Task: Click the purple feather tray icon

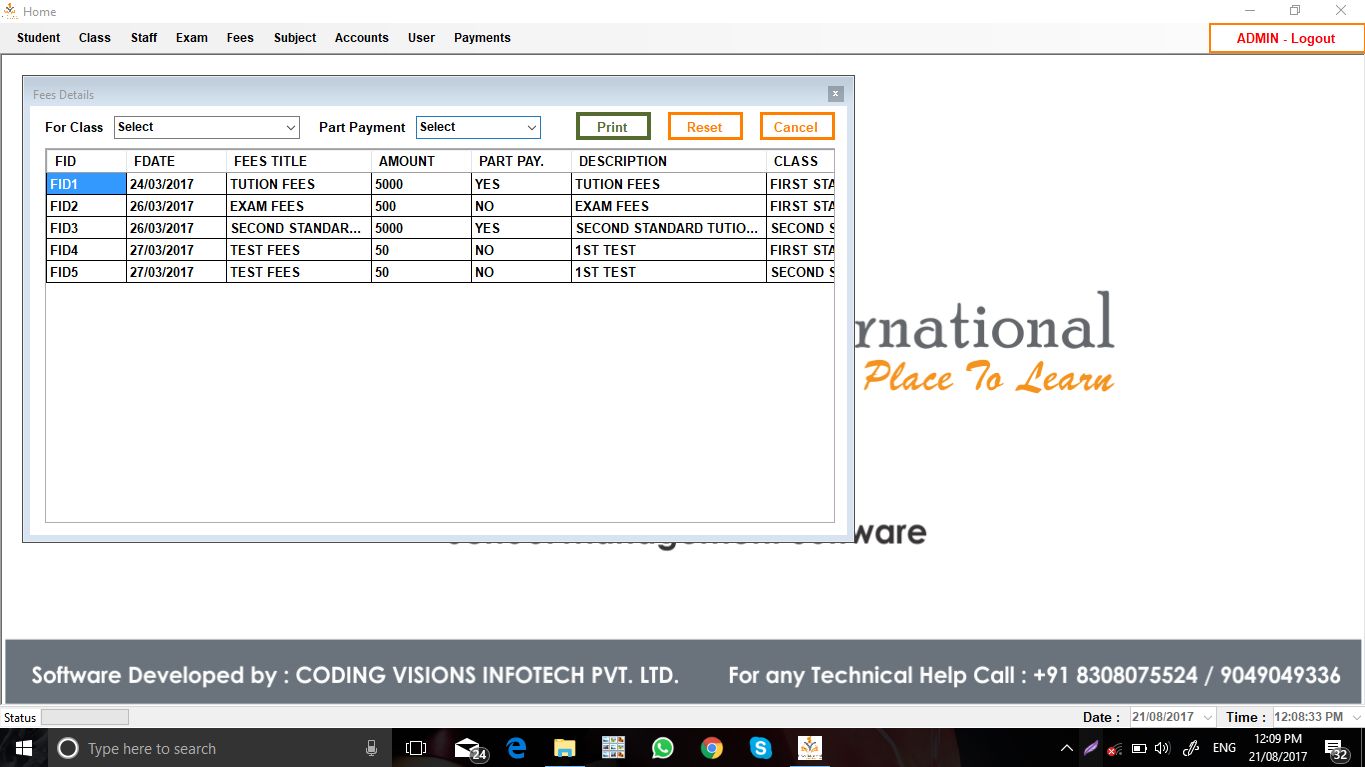Action: click(x=1091, y=748)
